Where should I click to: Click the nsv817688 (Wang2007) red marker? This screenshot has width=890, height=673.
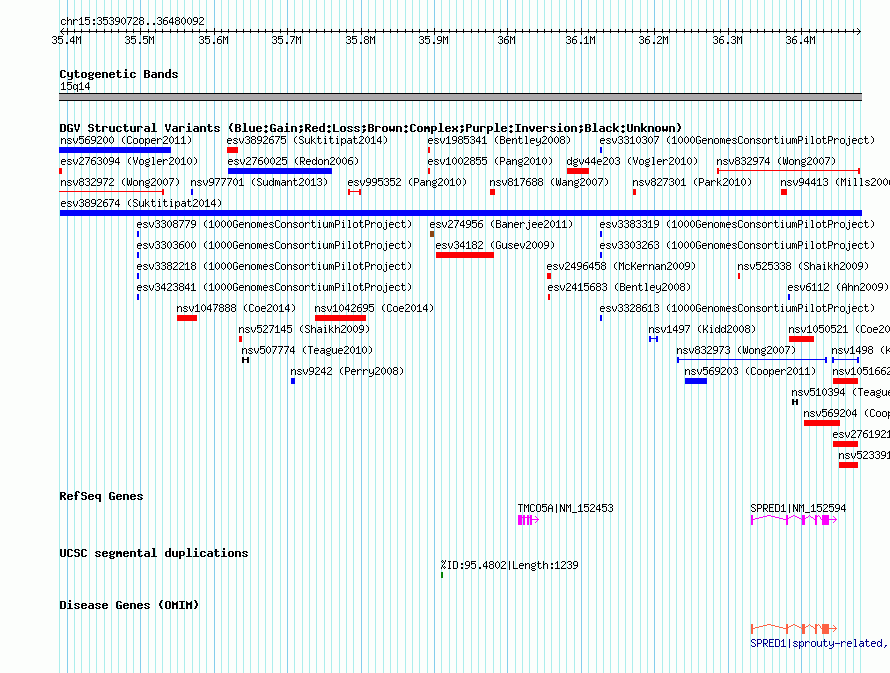tap(493, 192)
